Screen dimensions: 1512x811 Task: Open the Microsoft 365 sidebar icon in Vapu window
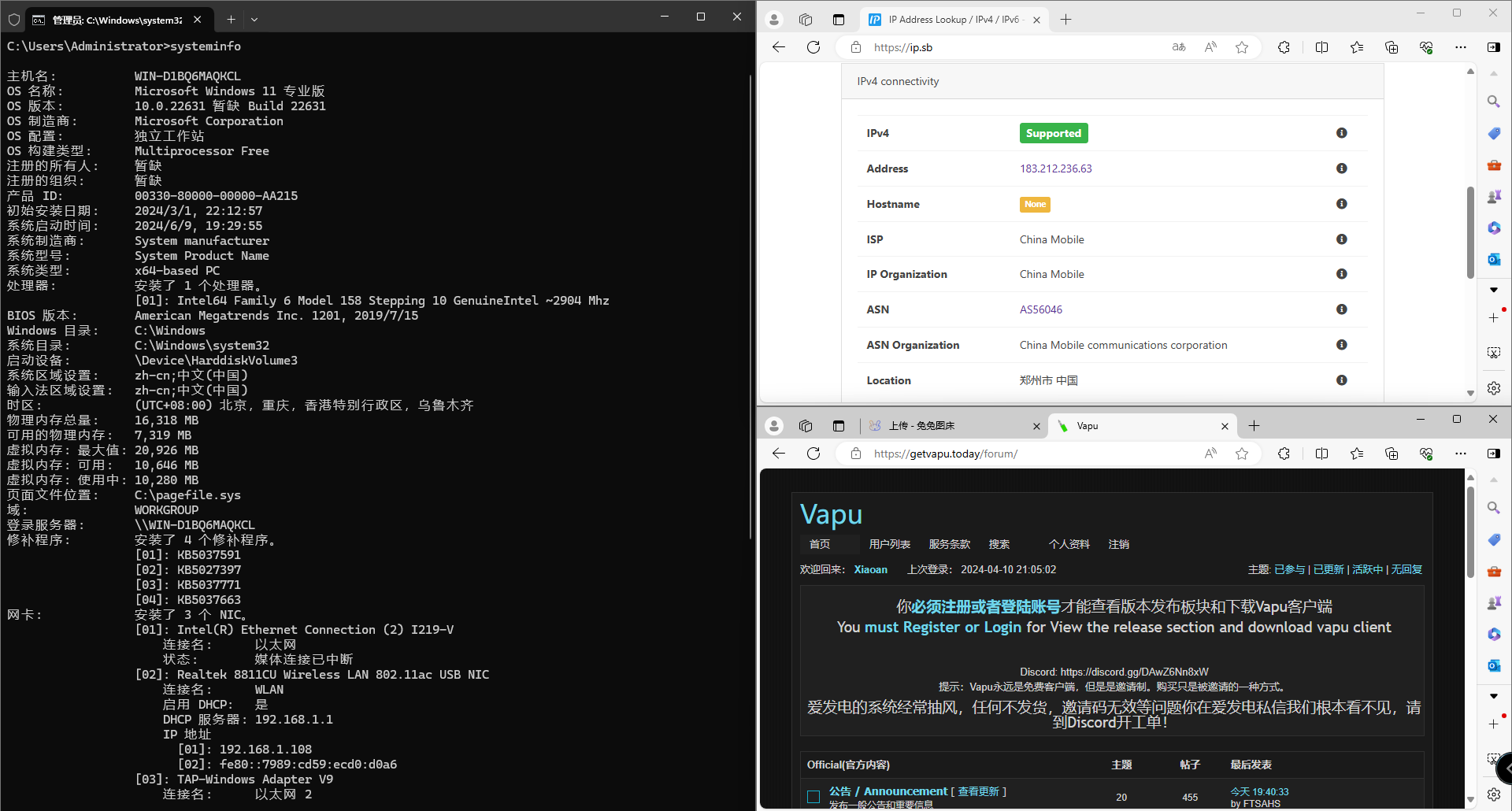tap(1494, 634)
